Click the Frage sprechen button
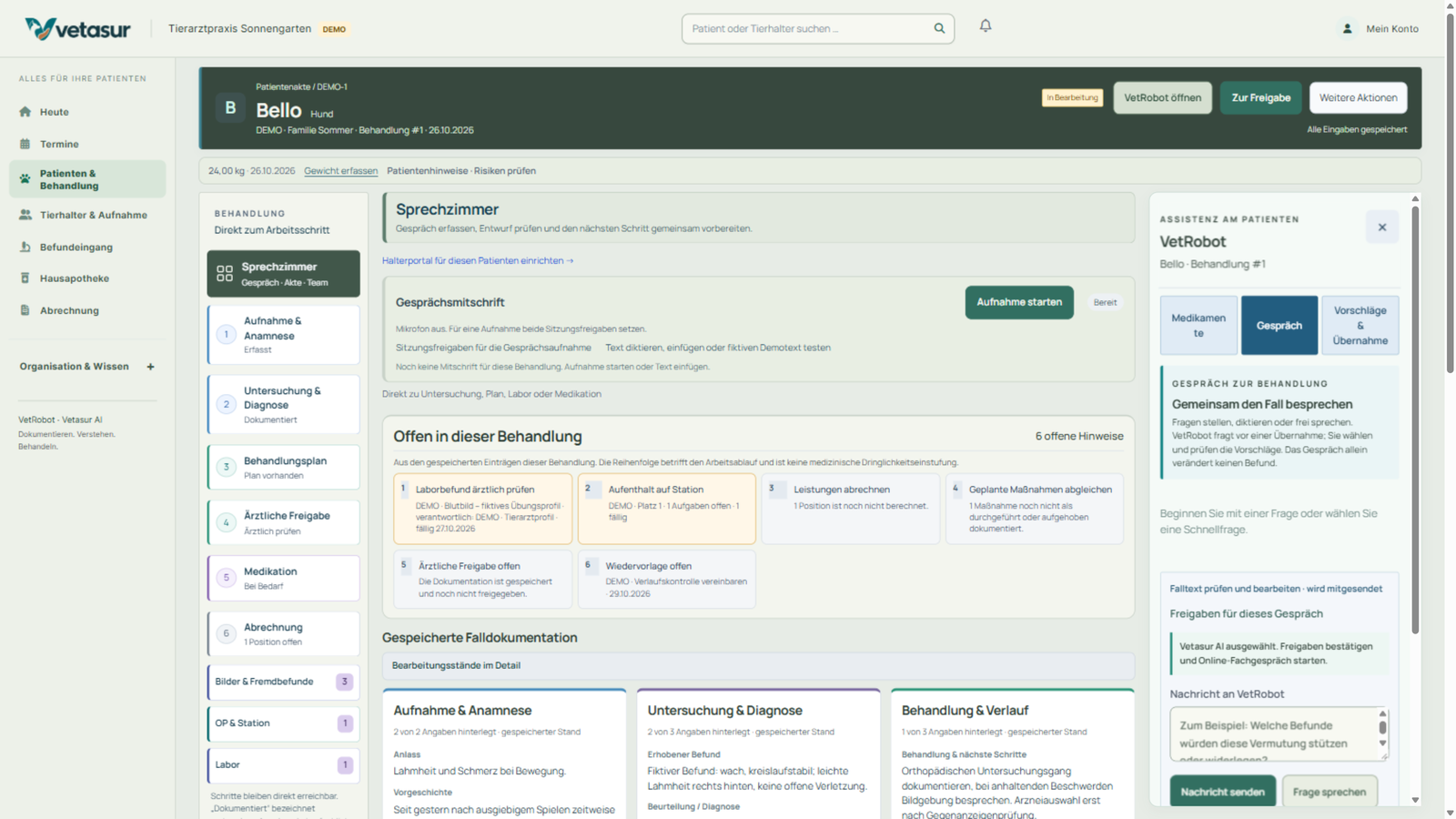 click(1330, 792)
